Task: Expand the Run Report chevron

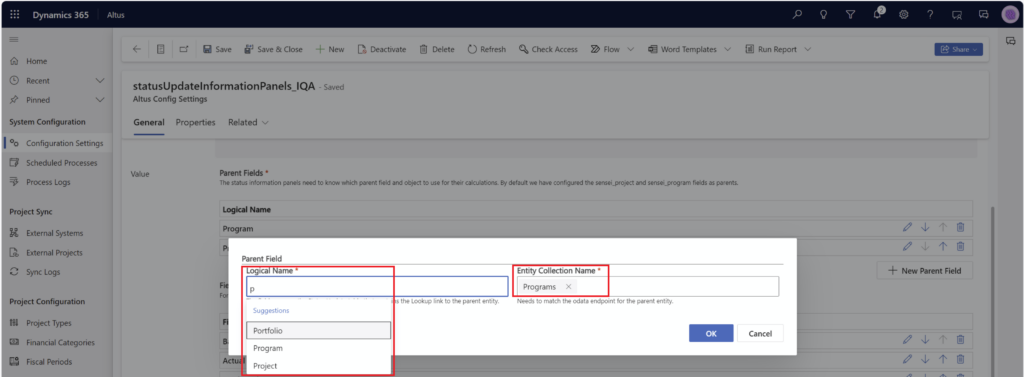Action: point(807,49)
